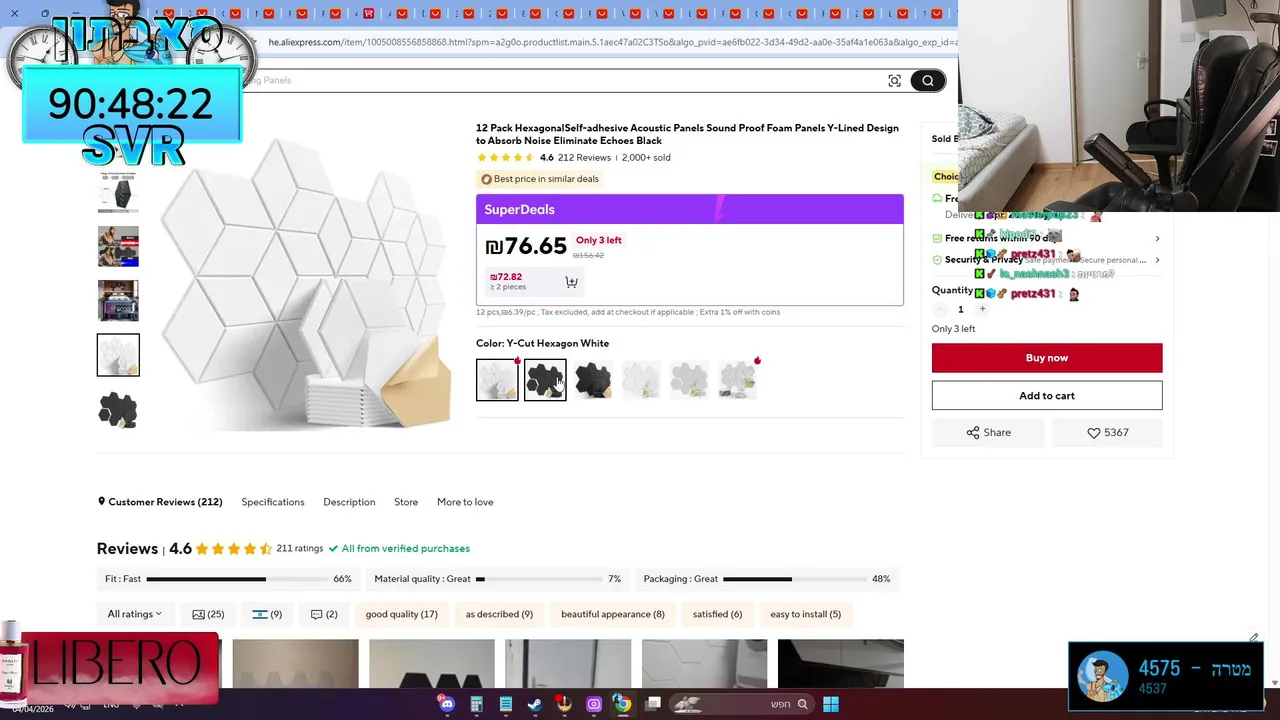This screenshot has height=720, width=1280.
Task: Click the Share button
Action: (x=988, y=433)
